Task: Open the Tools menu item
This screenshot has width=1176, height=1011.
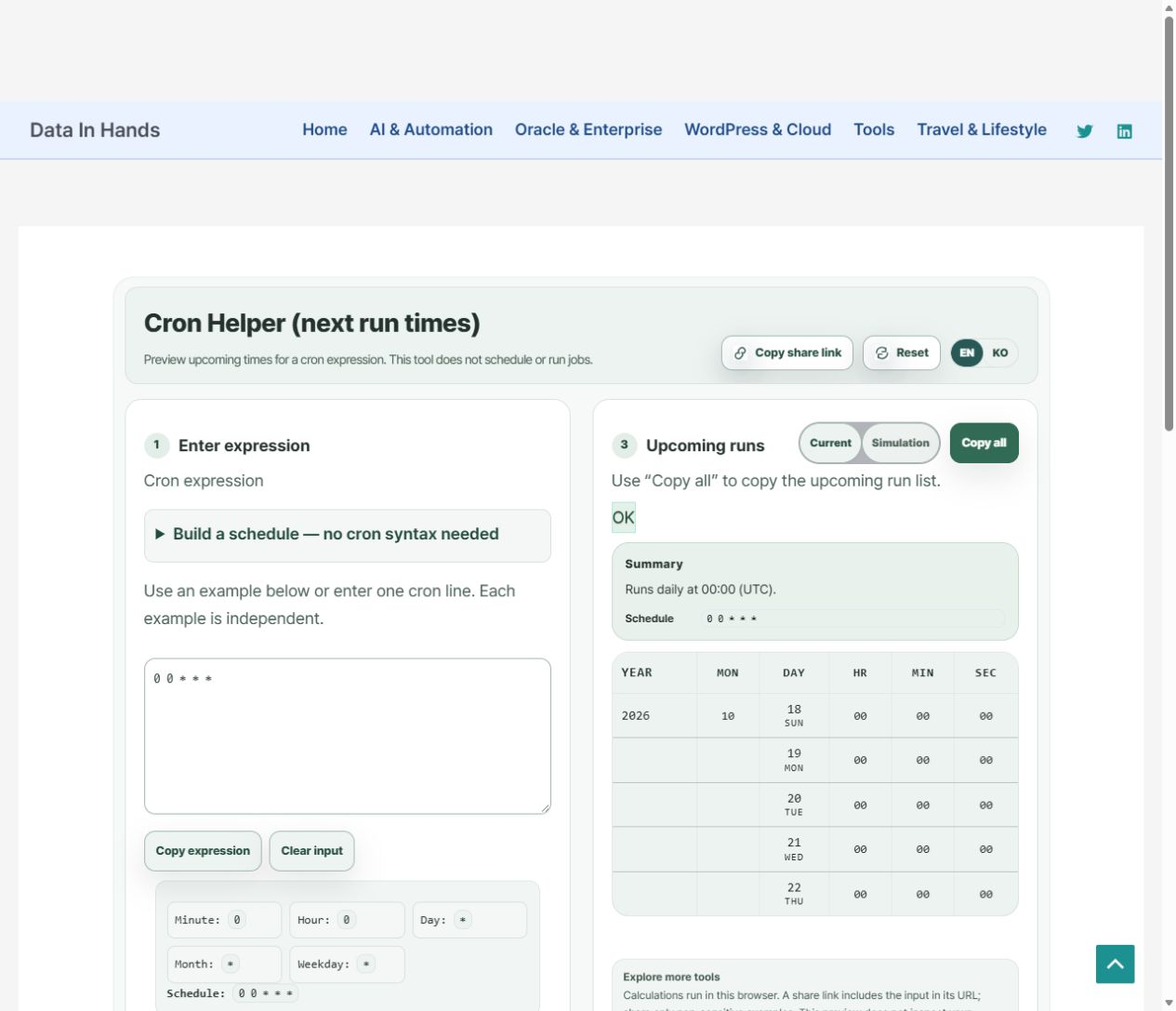Action: coord(874,130)
